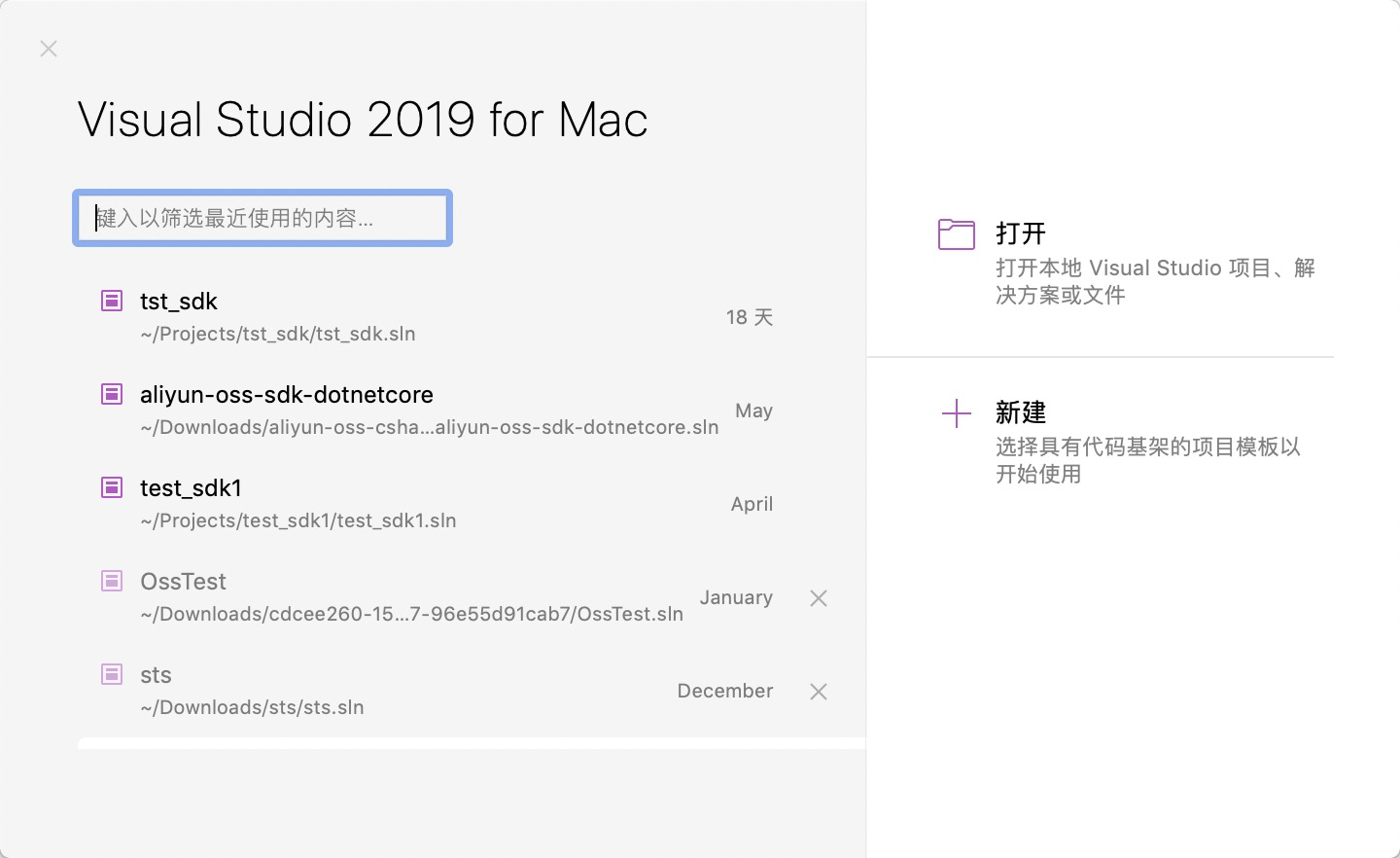Click the test_sdk1 solution icon
Image resolution: width=1400 pixels, height=858 pixels.
click(x=112, y=487)
